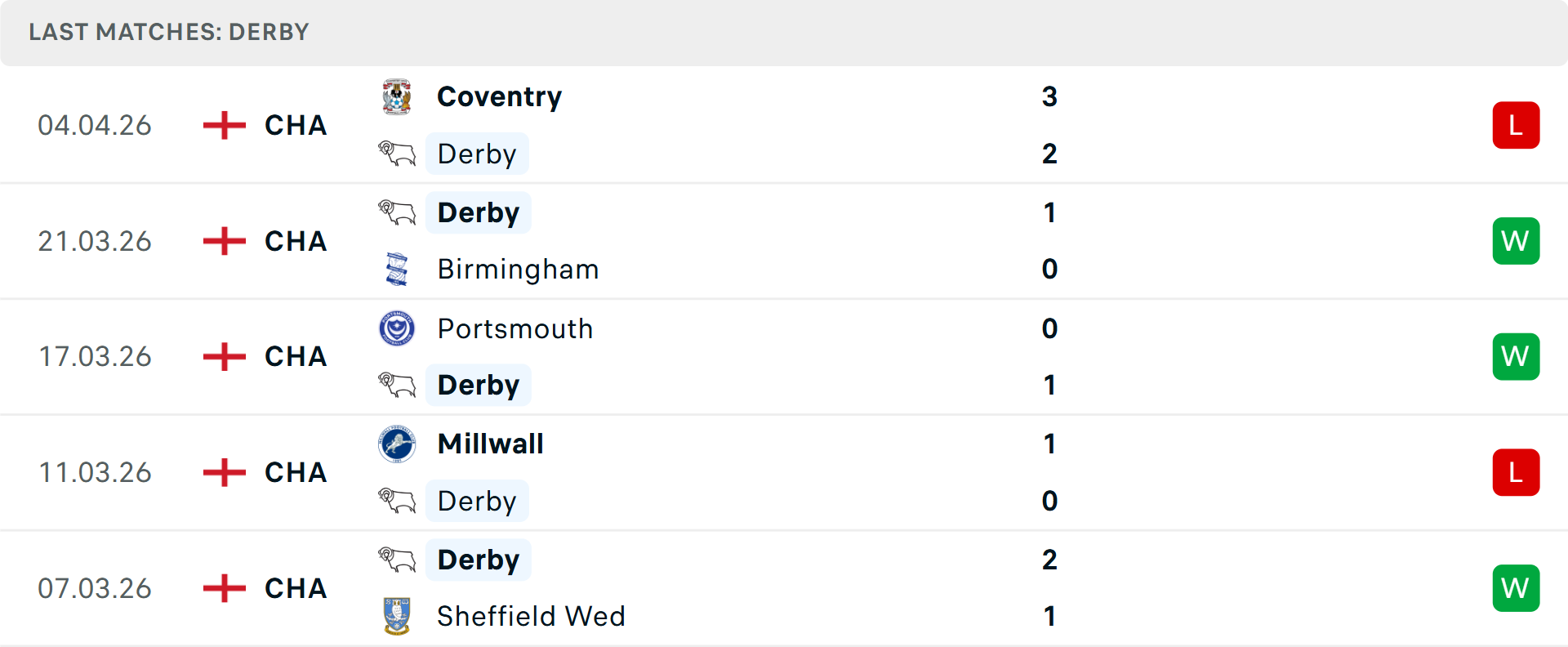Viewport: 1568px width, 647px height.
Task: Select the highlighted Derby team name in Birmingham row
Action: [x=478, y=212]
